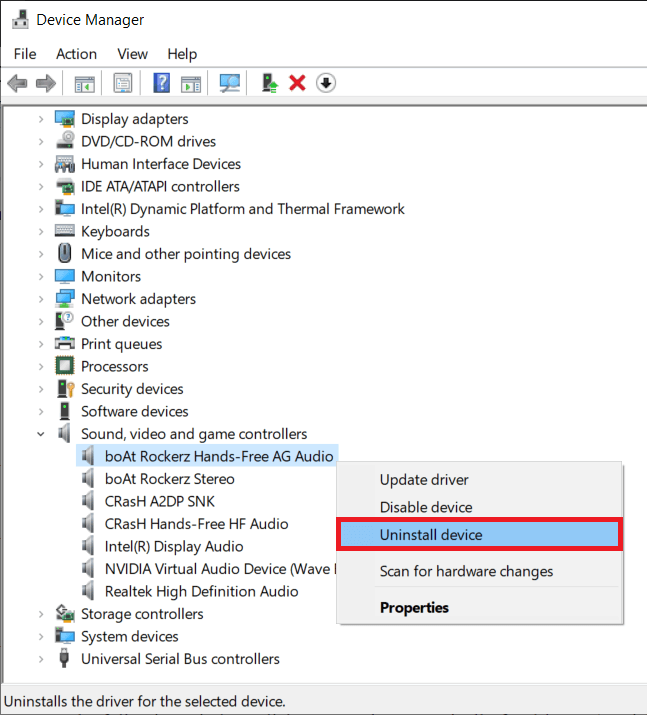Viewport: 647px width, 715px height.
Task: Open the Help menu
Action: [182, 54]
